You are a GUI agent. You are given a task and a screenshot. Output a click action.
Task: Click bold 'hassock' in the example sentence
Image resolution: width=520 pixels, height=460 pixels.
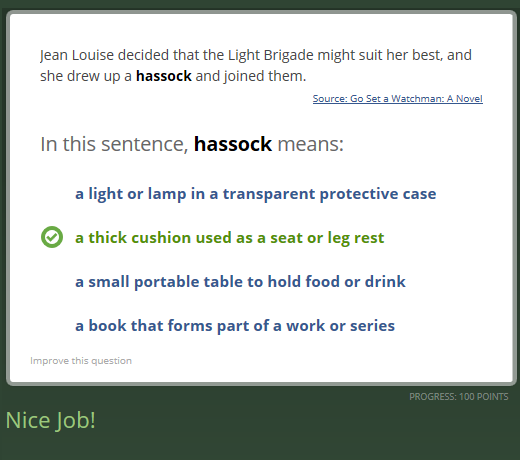(x=164, y=76)
